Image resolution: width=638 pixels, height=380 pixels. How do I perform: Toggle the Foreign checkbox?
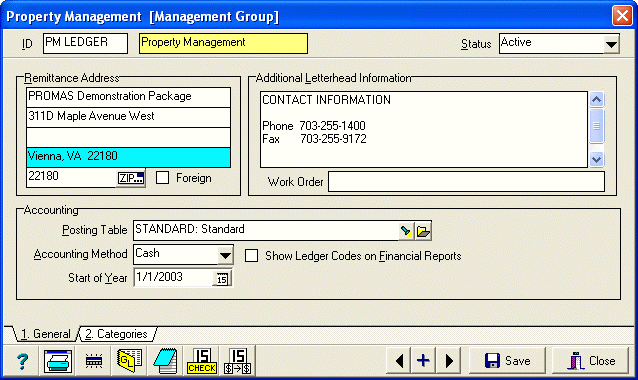(x=162, y=178)
